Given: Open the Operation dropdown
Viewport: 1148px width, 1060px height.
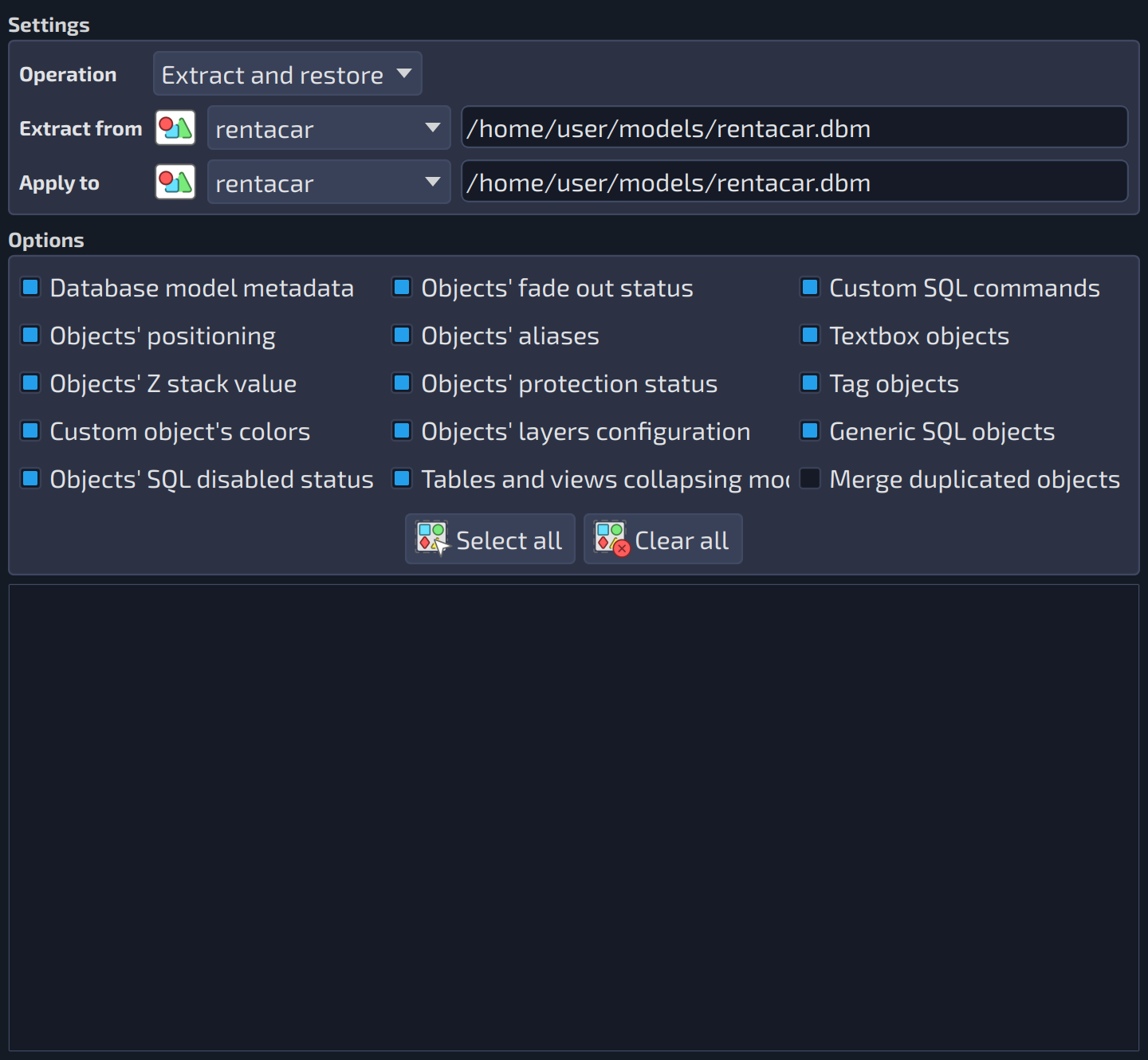Looking at the screenshot, I should [x=288, y=74].
